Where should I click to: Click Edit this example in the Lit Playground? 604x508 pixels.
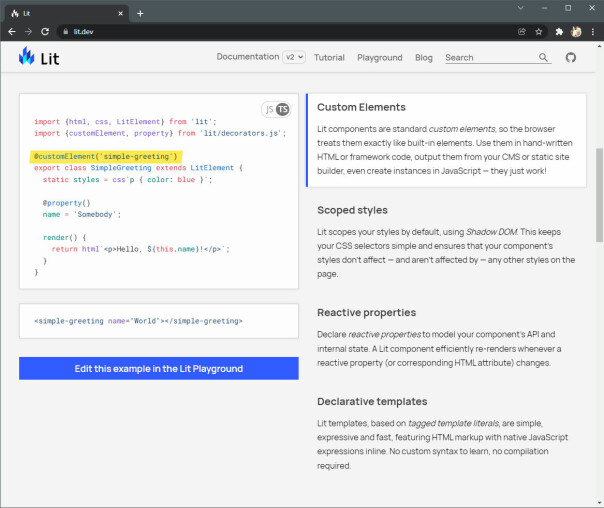pyautogui.click(x=159, y=369)
